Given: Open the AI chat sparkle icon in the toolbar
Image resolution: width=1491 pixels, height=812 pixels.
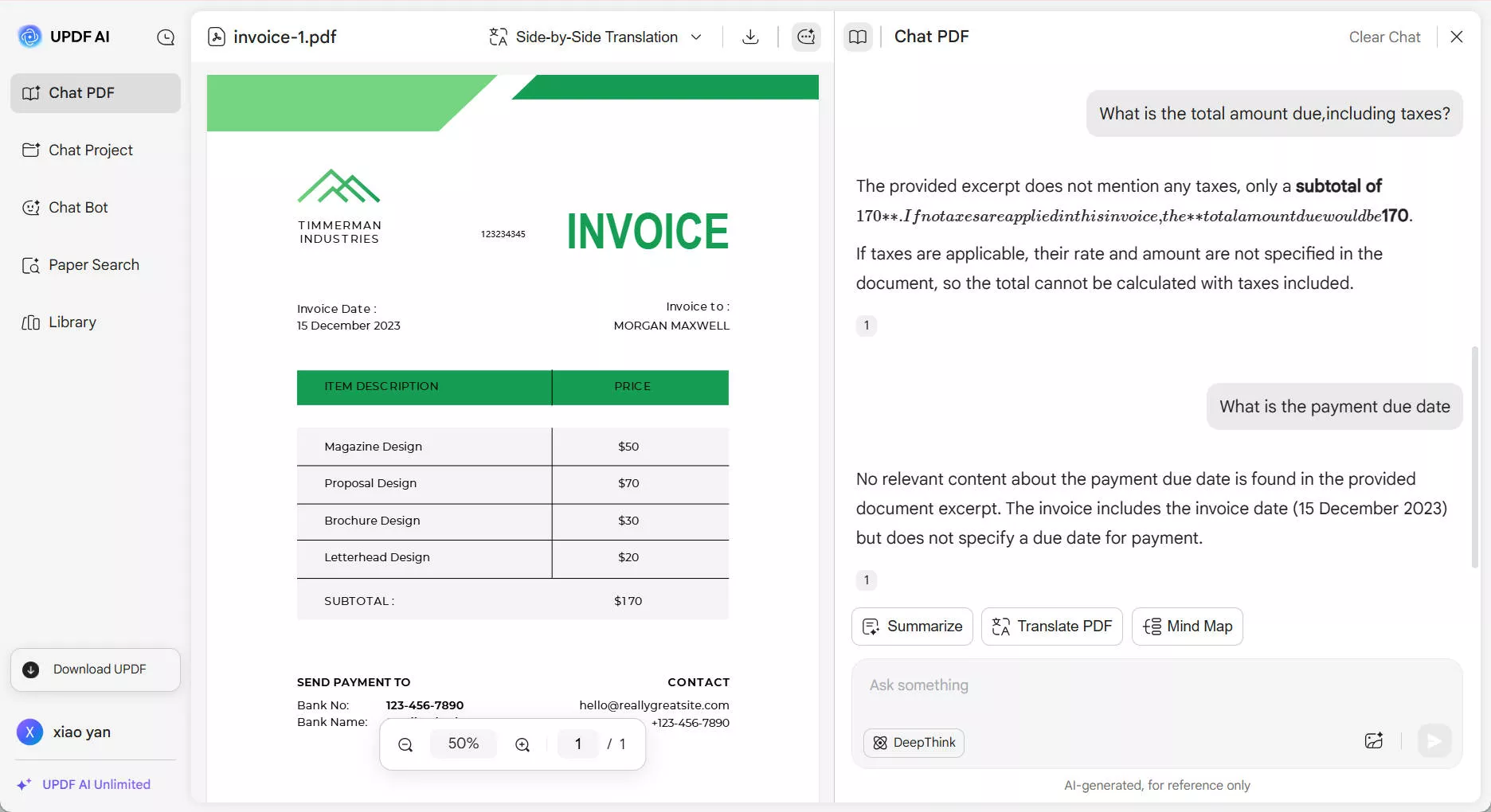Looking at the screenshot, I should [x=806, y=37].
